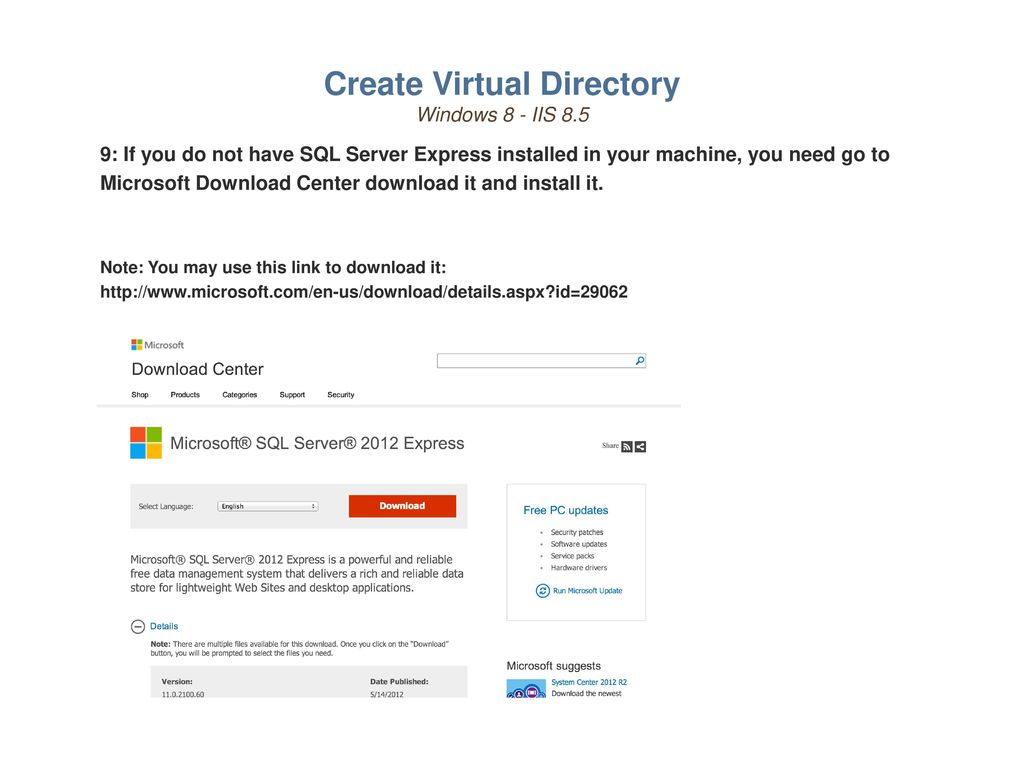Image resolution: width=1024 pixels, height=768 pixels.
Task: Click the search magnifier icon
Action: click(x=639, y=360)
